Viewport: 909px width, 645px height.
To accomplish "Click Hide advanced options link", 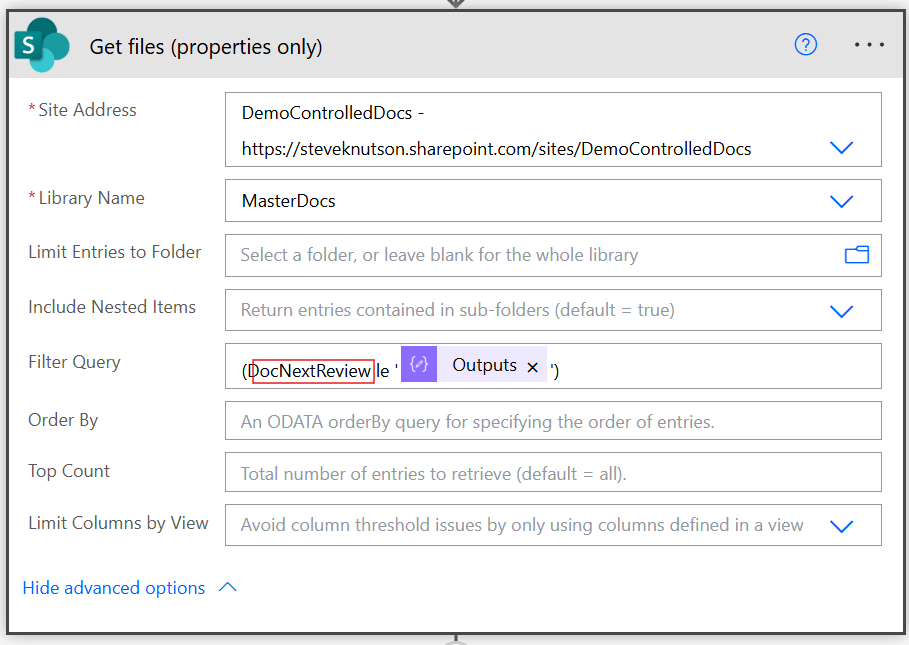I will [x=114, y=588].
